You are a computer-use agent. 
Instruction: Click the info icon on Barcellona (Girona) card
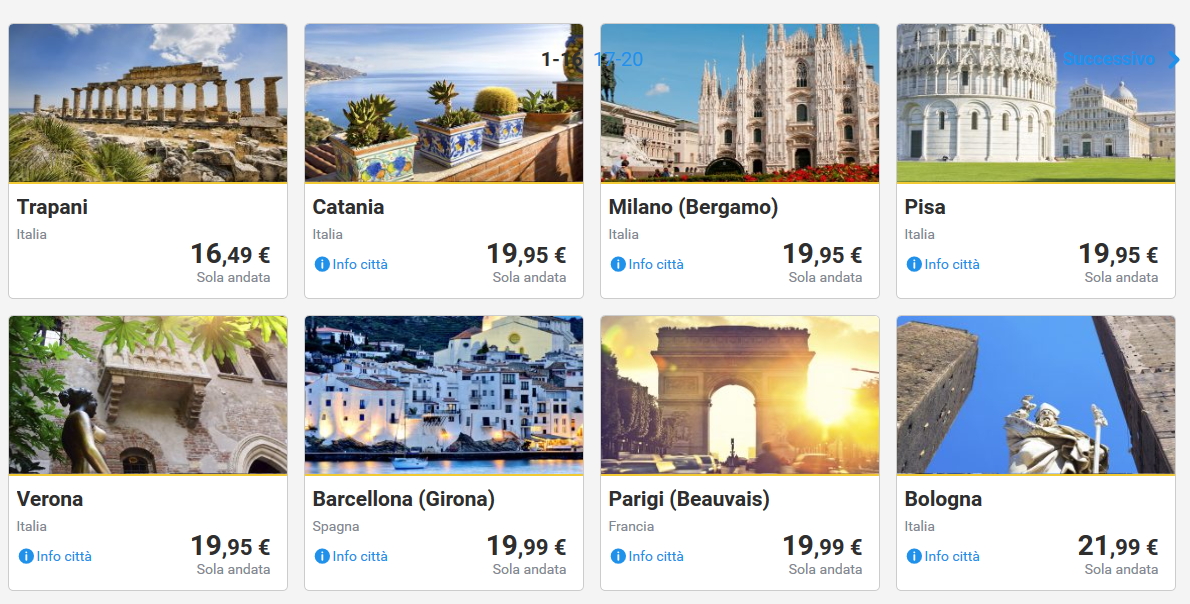(322, 557)
